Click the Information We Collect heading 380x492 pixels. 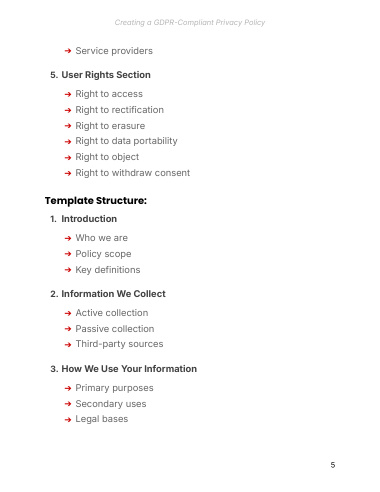tap(113, 294)
